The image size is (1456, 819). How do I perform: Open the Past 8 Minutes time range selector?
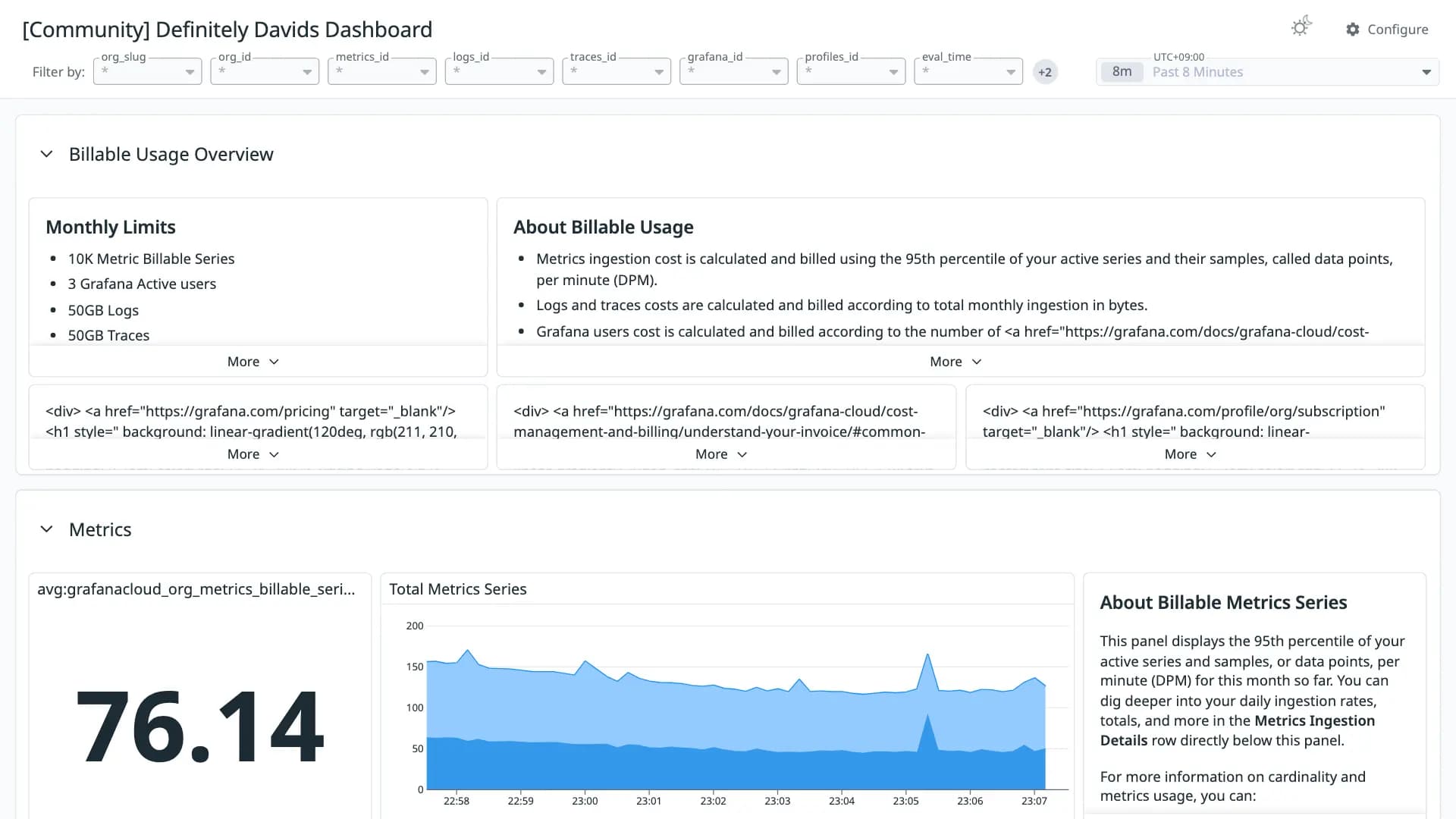(1267, 72)
